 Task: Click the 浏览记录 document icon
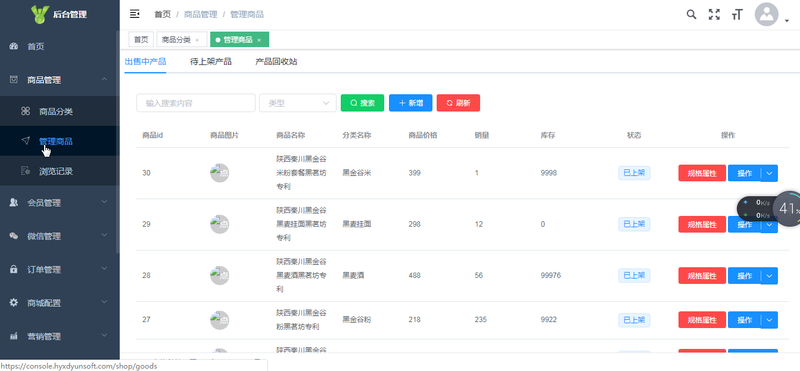coord(26,171)
